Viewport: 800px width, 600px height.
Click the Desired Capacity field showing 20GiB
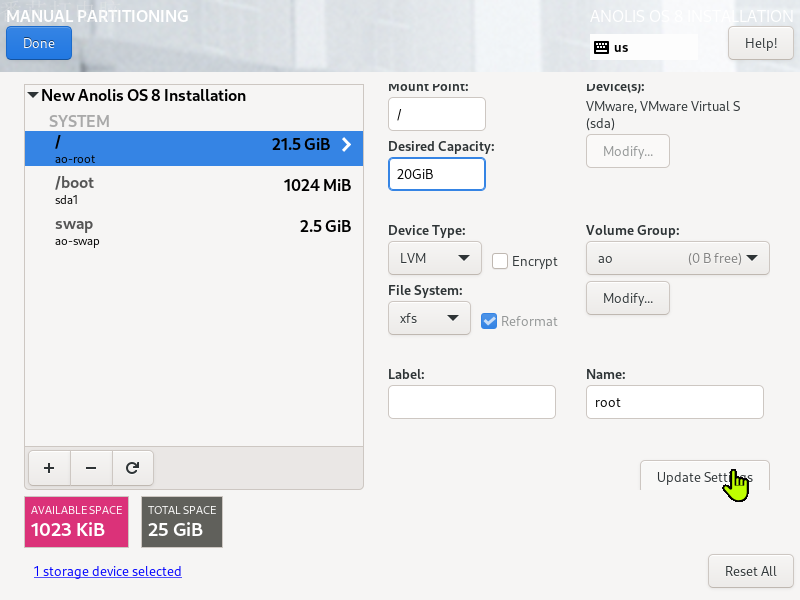(x=437, y=174)
